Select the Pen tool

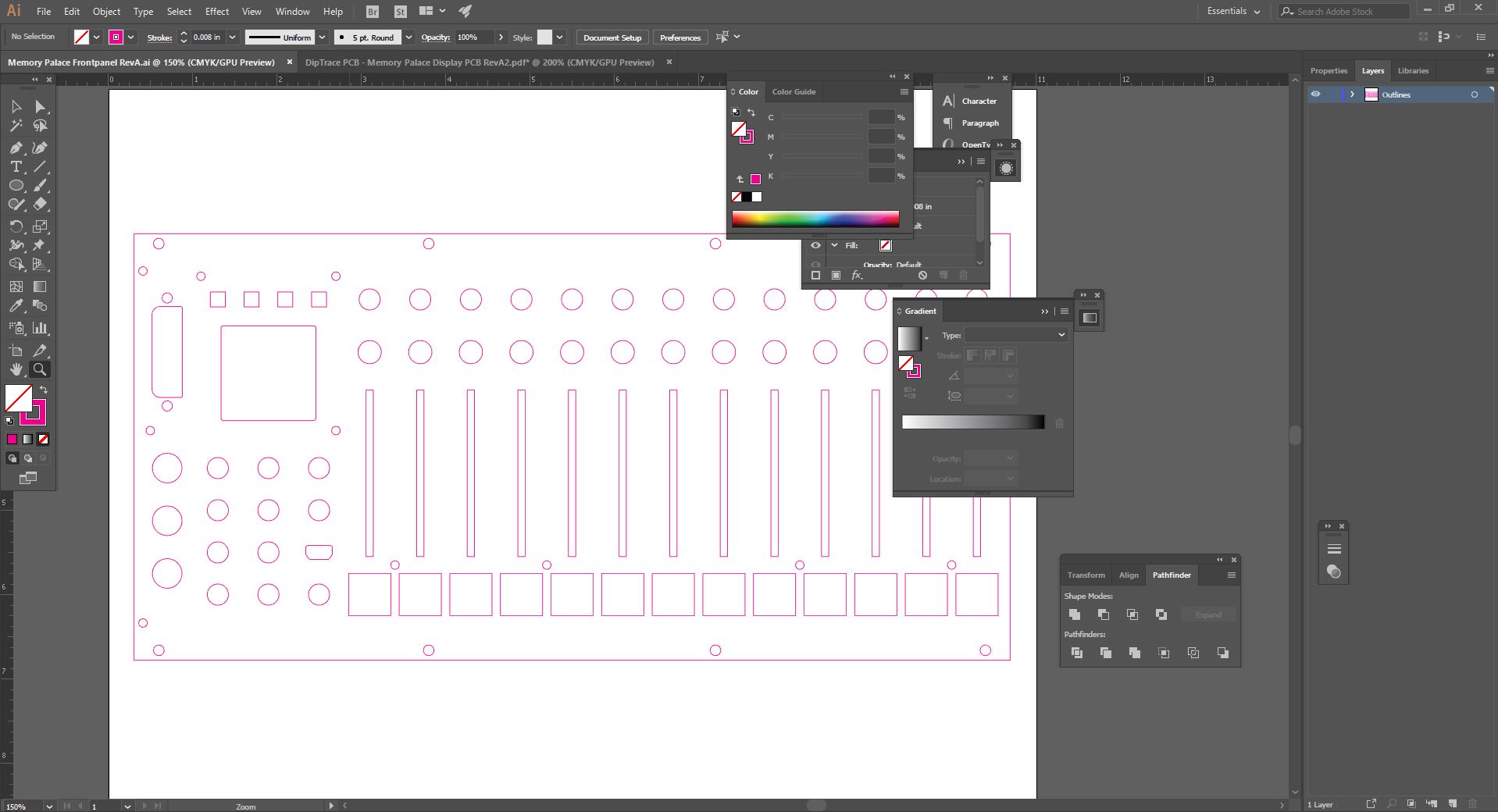point(16,148)
